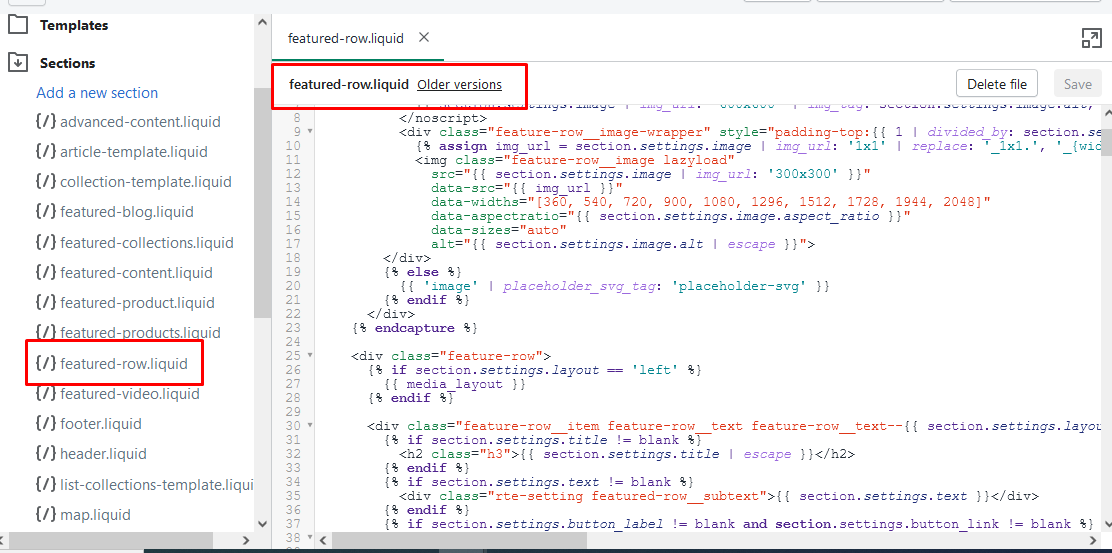Click liquid icon beside article-template.liquid
Screen dimensions: 1112x553
pyautogui.click(x=45, y=151)
